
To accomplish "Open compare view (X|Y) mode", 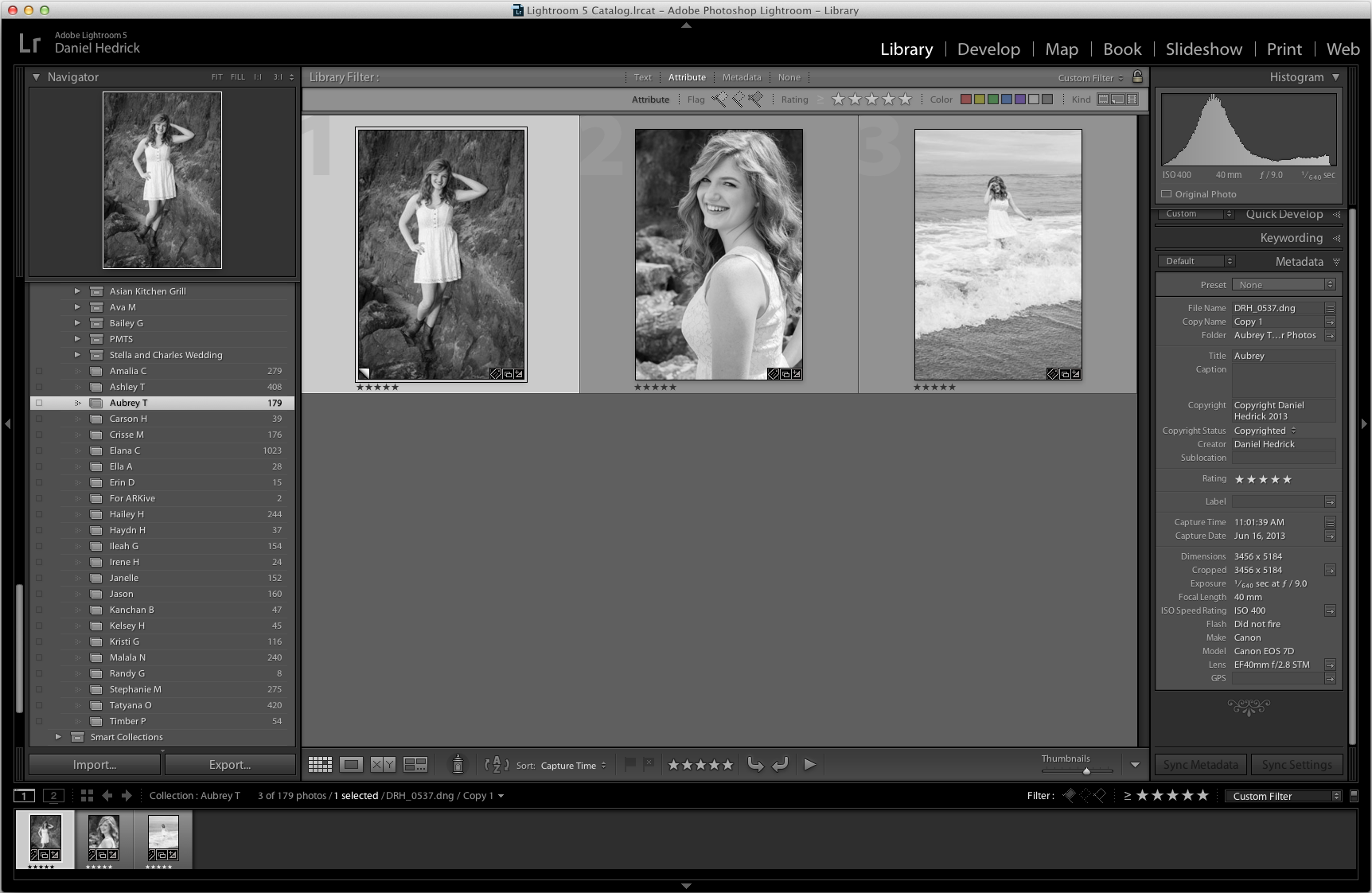I will click(x=383, y=765).
